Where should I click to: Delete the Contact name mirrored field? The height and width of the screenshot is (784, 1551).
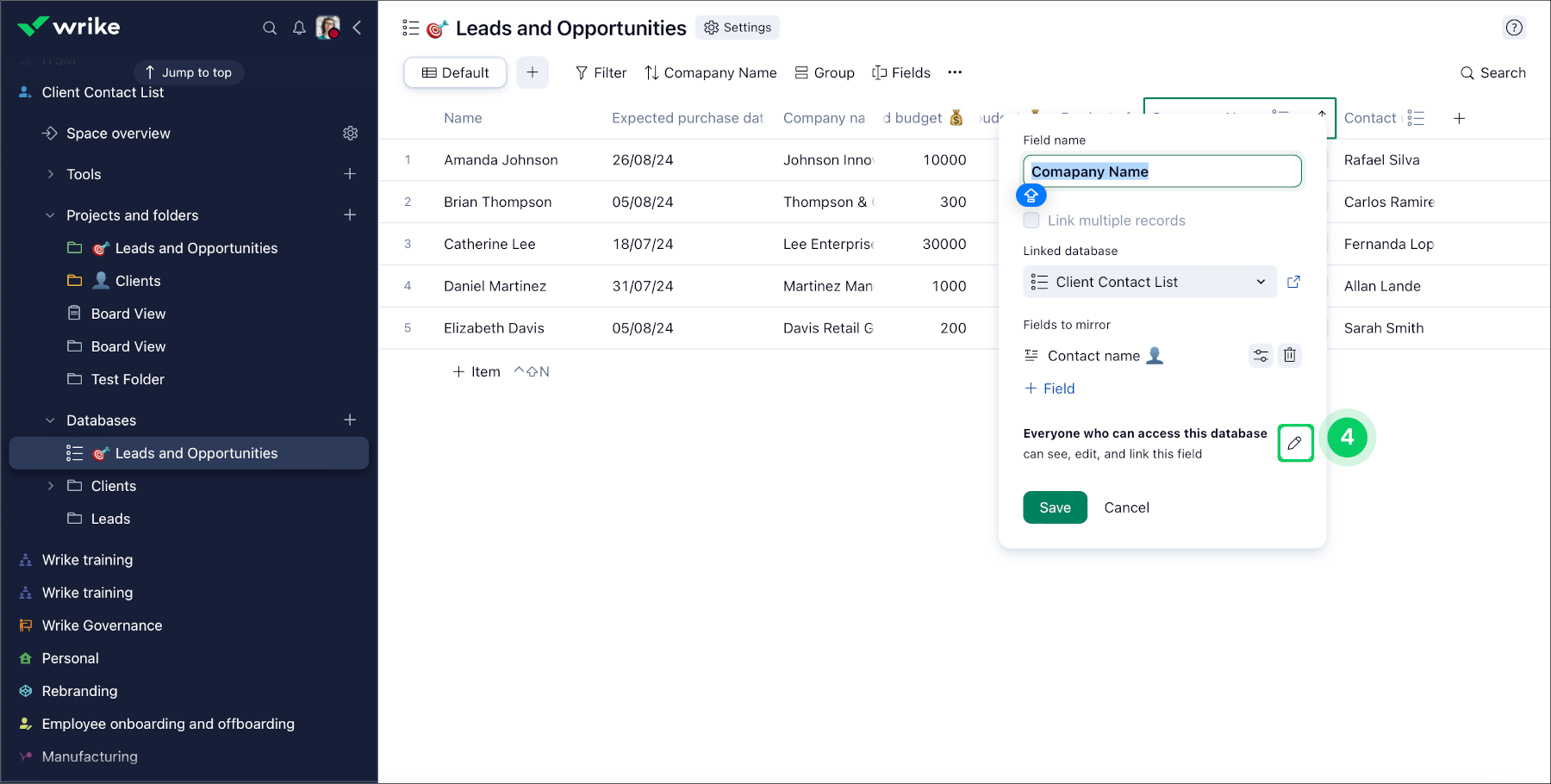point(1289,355)
